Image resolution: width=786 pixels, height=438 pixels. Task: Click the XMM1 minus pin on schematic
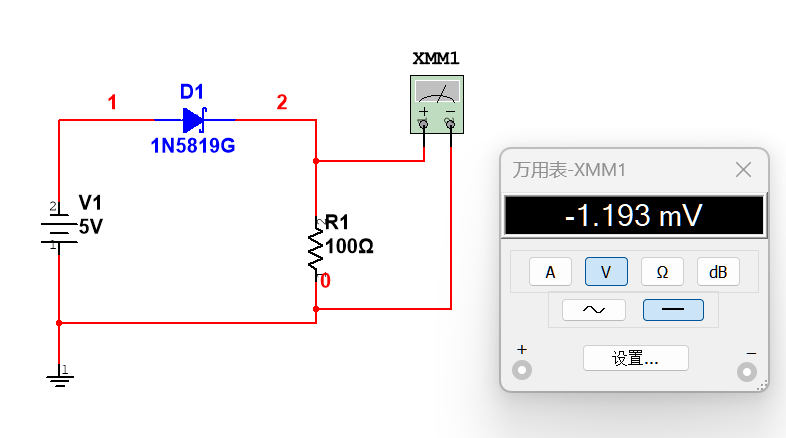[x=450, y=124]
